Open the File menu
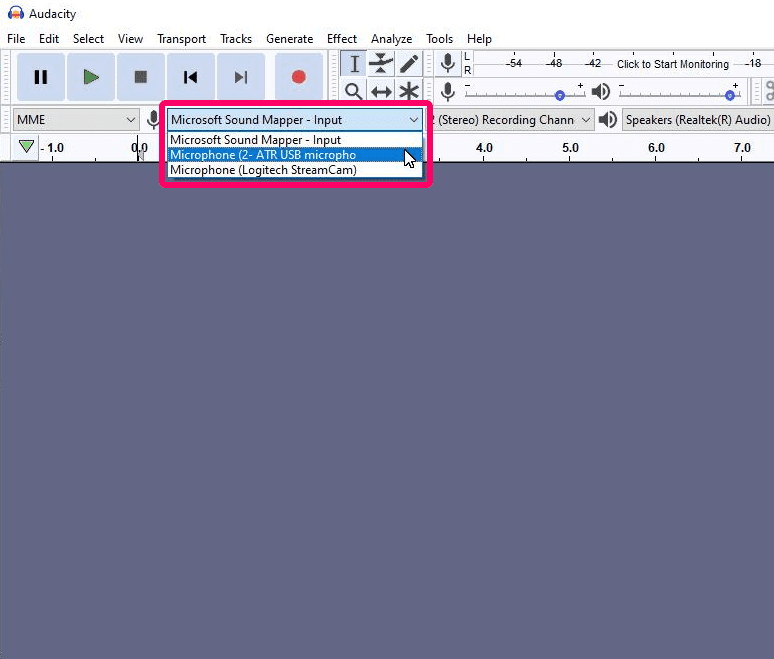Screen dimensions: 774x659 coord(16,39)
